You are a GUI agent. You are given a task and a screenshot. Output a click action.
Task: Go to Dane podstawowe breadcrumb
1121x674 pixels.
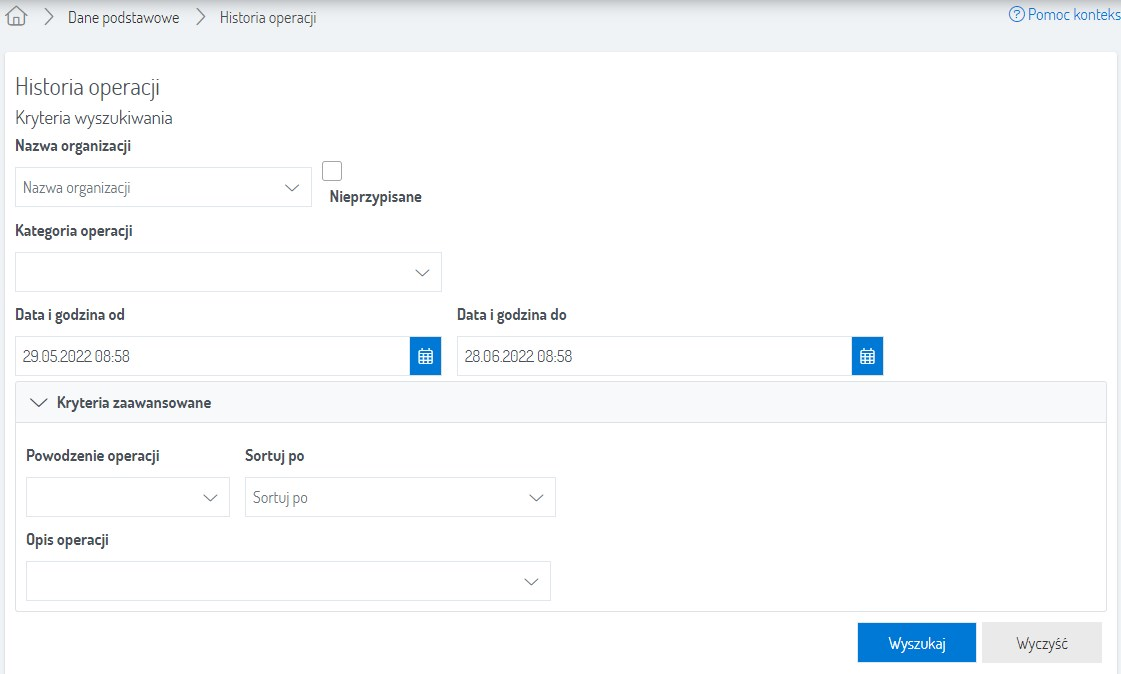click(x=123, y=18)
